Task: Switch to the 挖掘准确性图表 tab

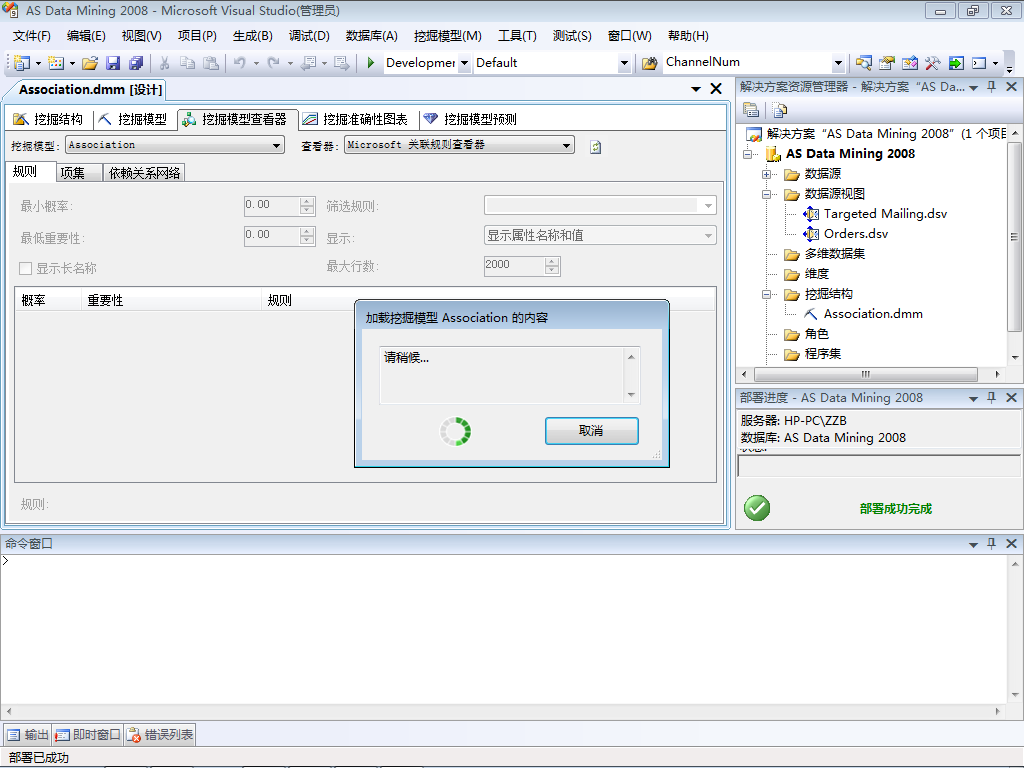Action: [356, 119]
